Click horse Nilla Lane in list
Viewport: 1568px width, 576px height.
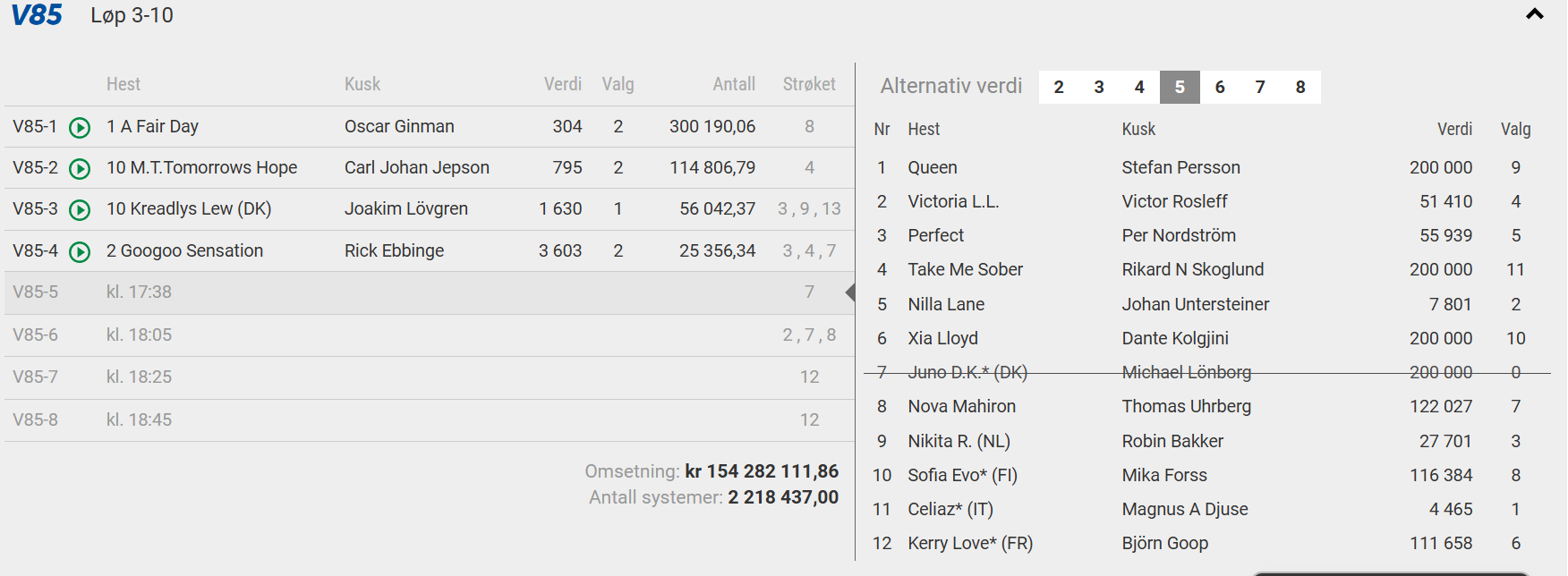(x=946, y=304)
